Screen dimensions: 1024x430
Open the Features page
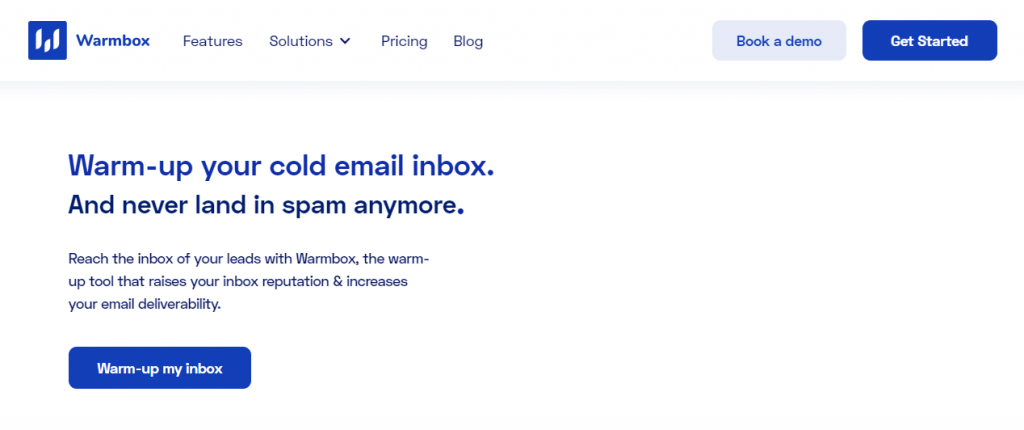click(x=212, y=41)
